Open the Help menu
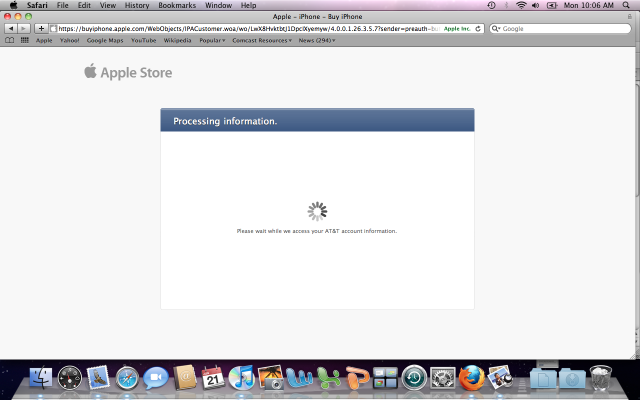The height and width of the screenshot is (400, 640). click(248, 5)
